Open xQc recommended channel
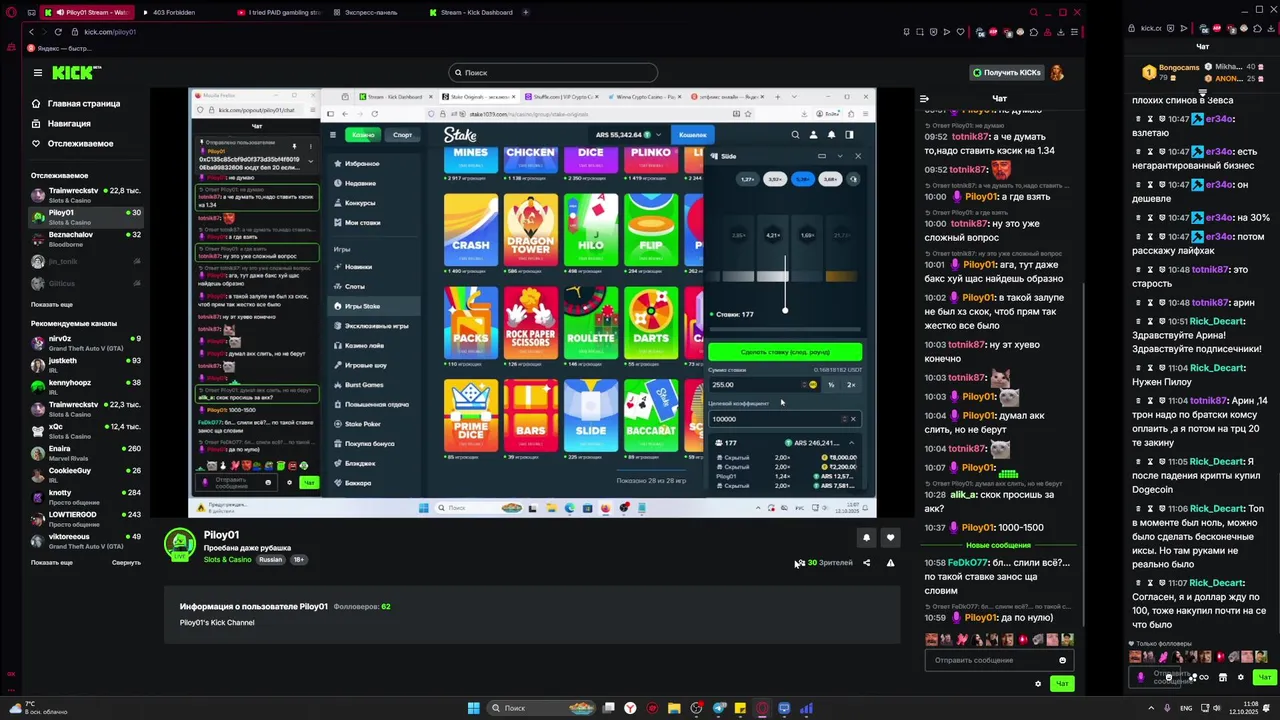Screen dimensions: 1280x720 85,431
